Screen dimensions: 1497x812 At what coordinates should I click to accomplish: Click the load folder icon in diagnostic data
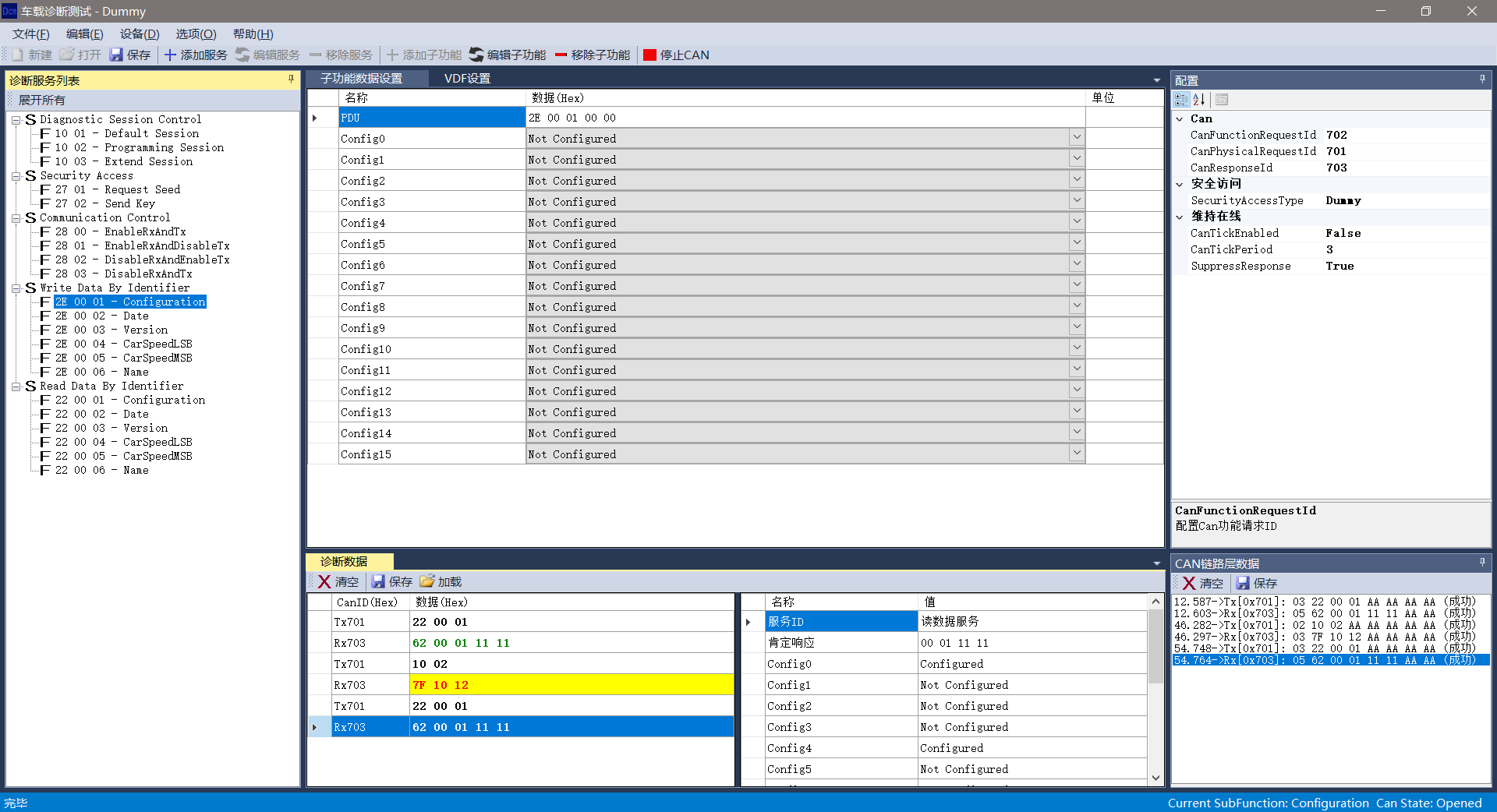click(426, 582)
